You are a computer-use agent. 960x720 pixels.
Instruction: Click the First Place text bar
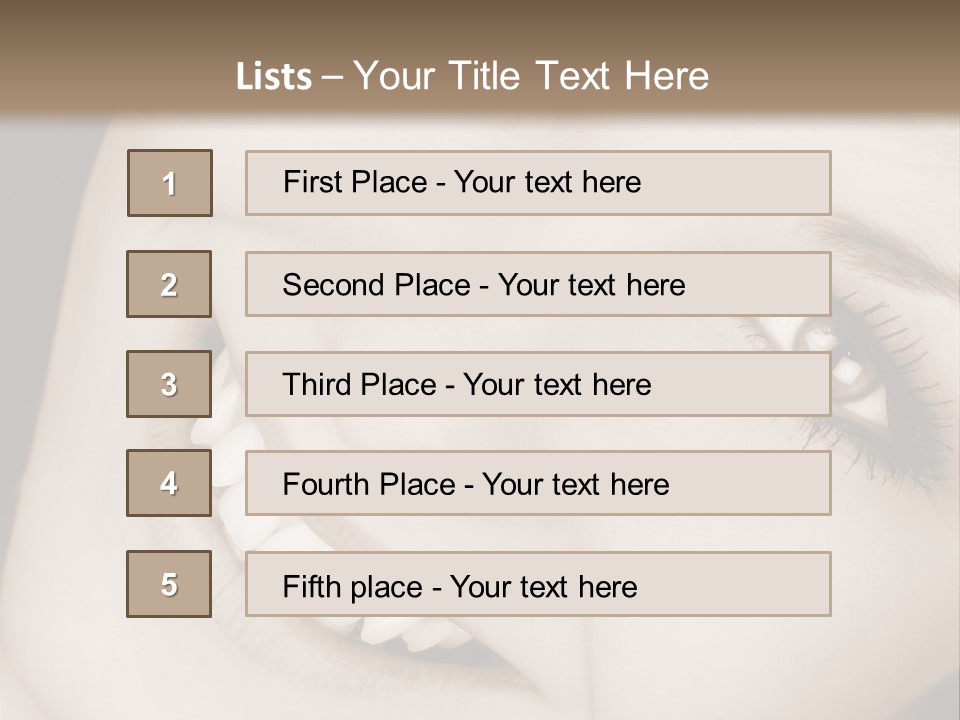click(538, 183)
